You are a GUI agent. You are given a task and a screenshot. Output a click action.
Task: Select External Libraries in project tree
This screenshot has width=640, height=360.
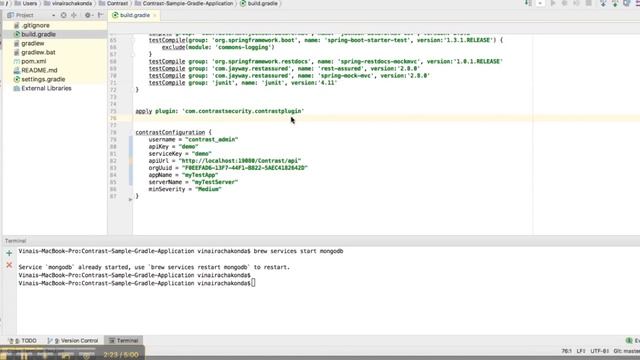click(46, 88)
